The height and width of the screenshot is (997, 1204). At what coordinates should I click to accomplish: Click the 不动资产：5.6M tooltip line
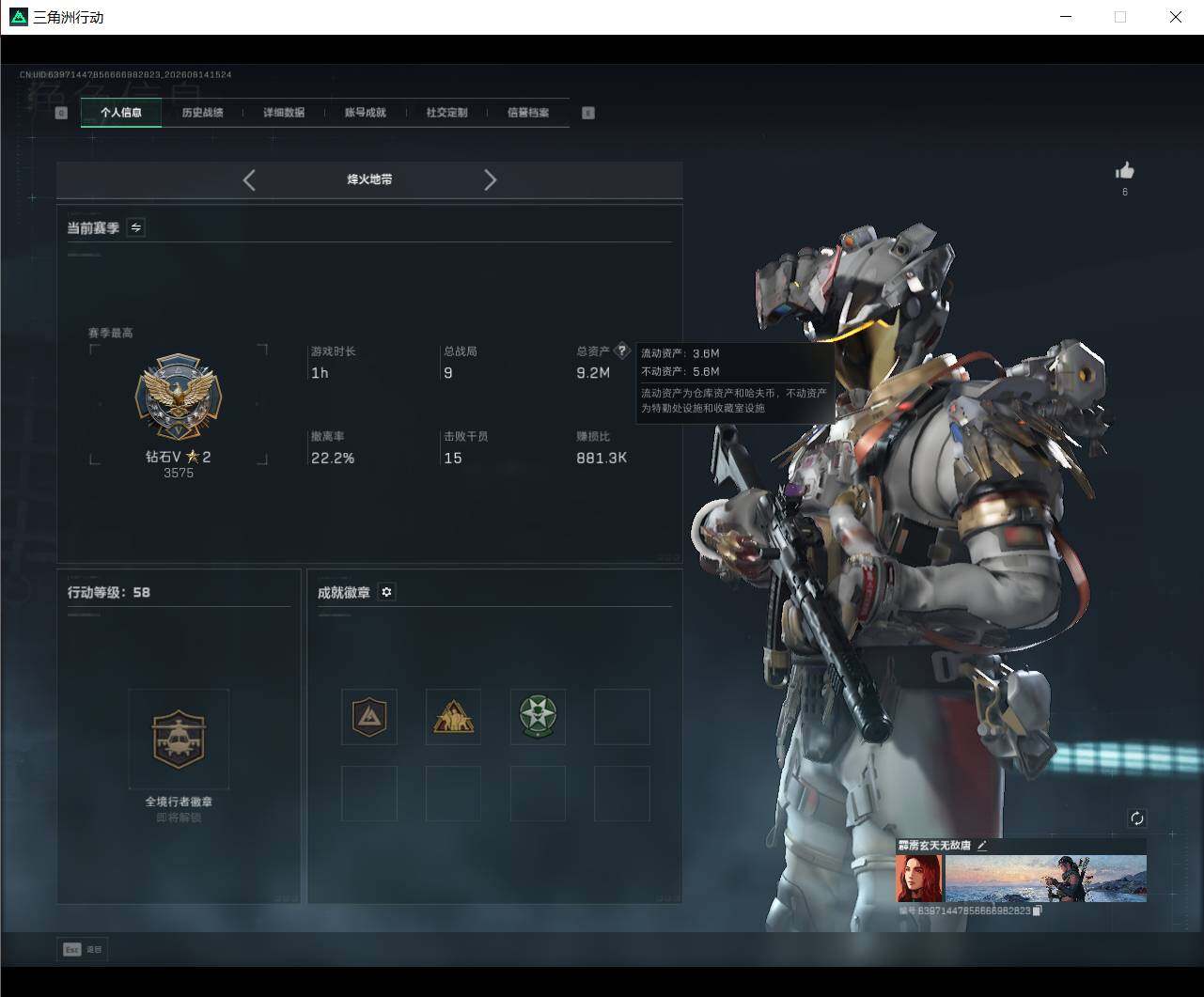[680, 371]
